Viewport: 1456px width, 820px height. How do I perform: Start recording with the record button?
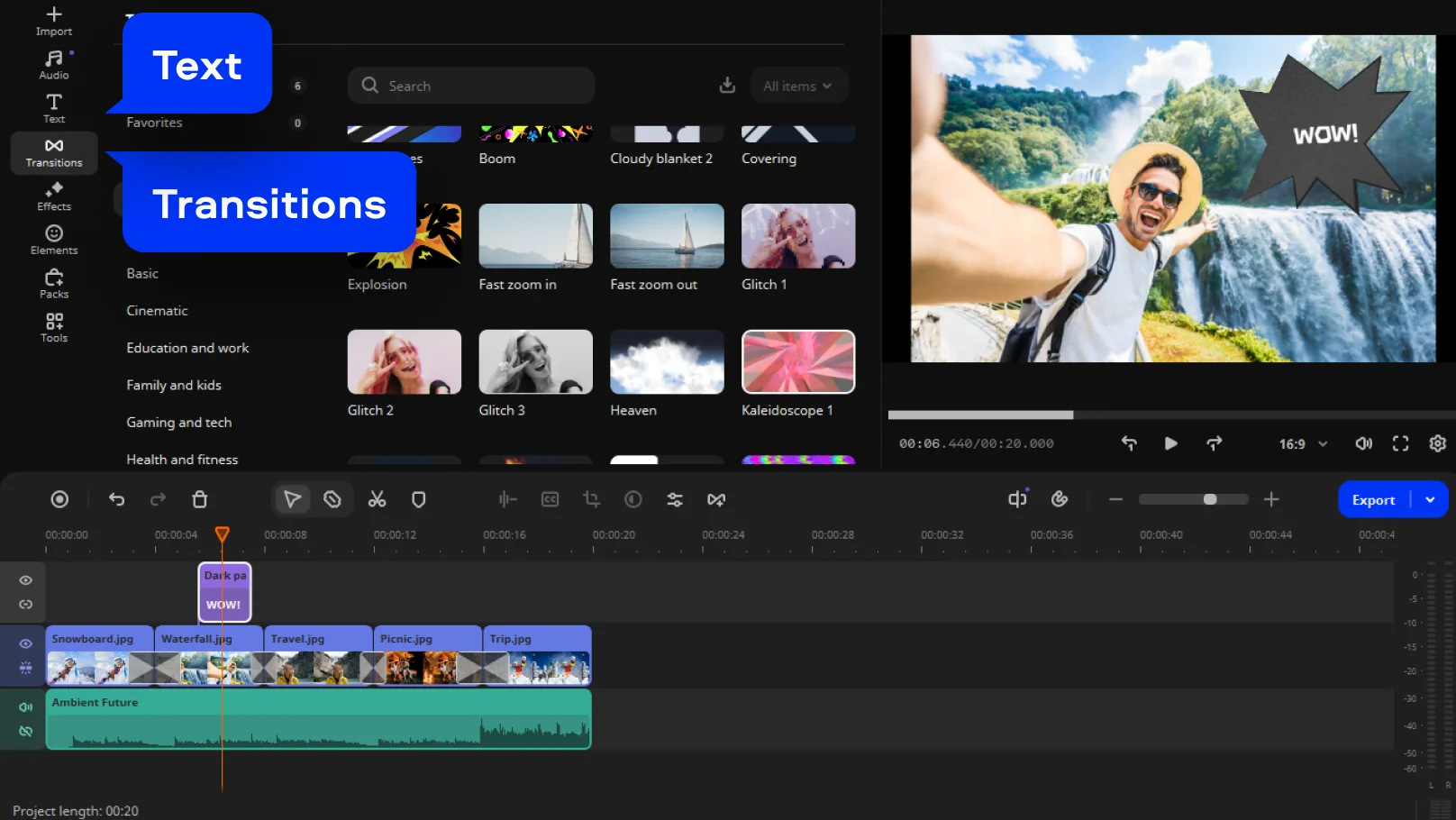pyautogui.click(x=59, y=499)
